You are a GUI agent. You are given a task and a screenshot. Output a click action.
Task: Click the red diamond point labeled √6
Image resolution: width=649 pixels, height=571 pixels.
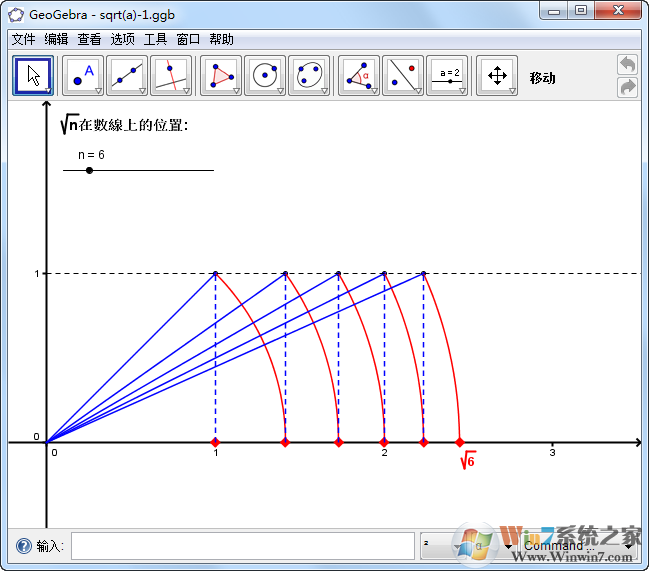(459, 442)
